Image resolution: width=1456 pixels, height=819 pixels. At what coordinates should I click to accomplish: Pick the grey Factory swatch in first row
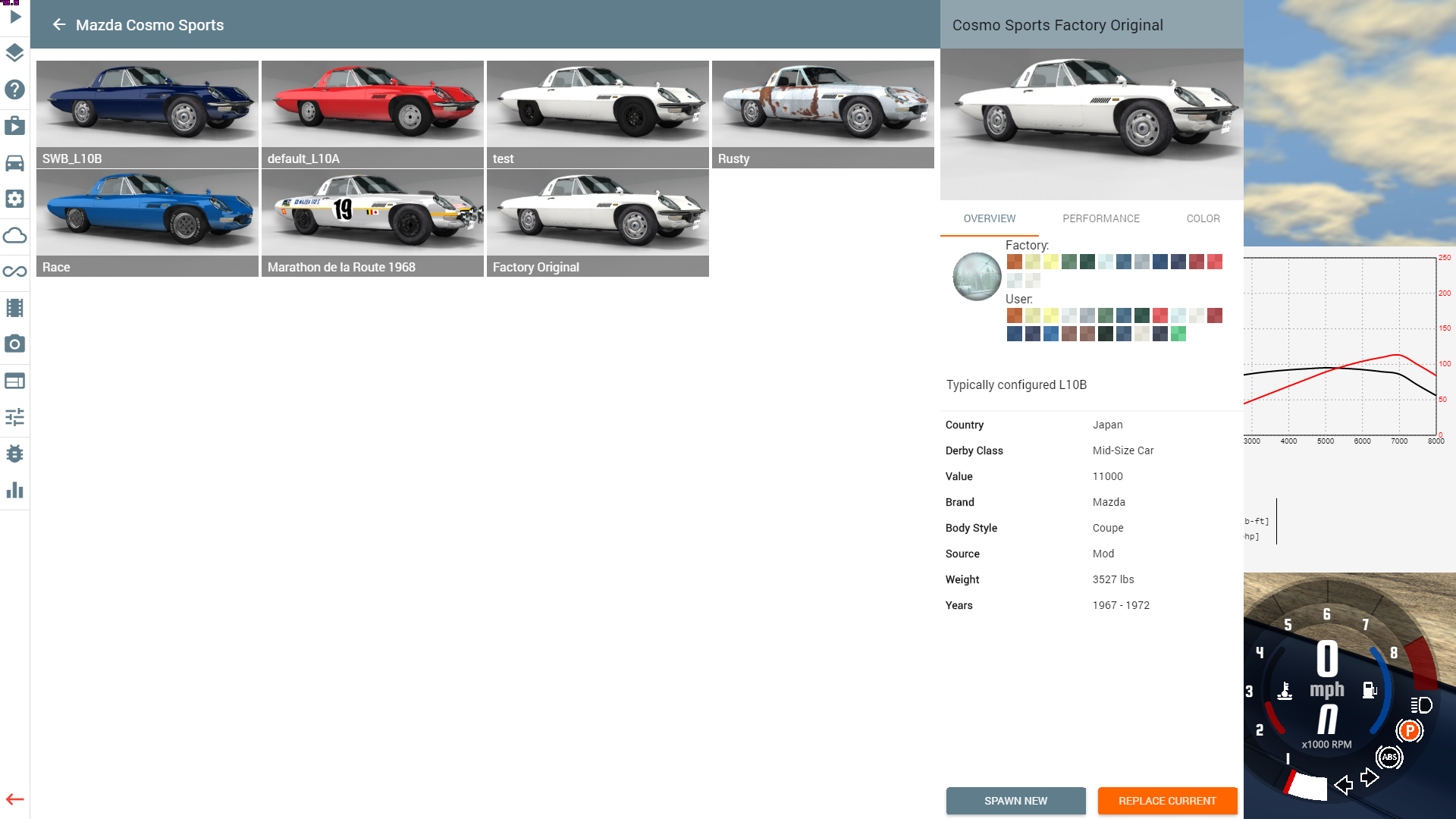1142,262
